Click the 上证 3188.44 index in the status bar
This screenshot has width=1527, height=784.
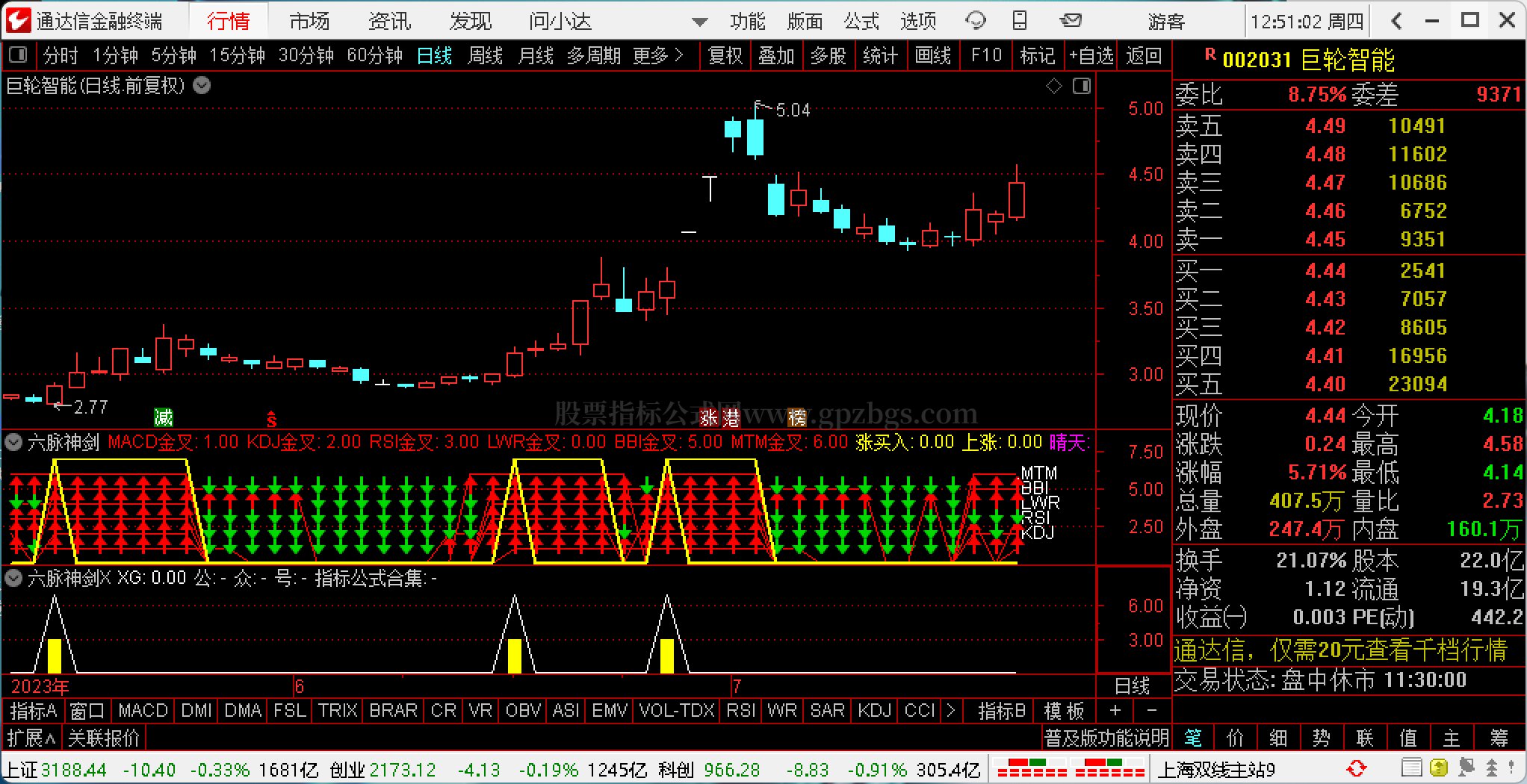coord(55,769)
